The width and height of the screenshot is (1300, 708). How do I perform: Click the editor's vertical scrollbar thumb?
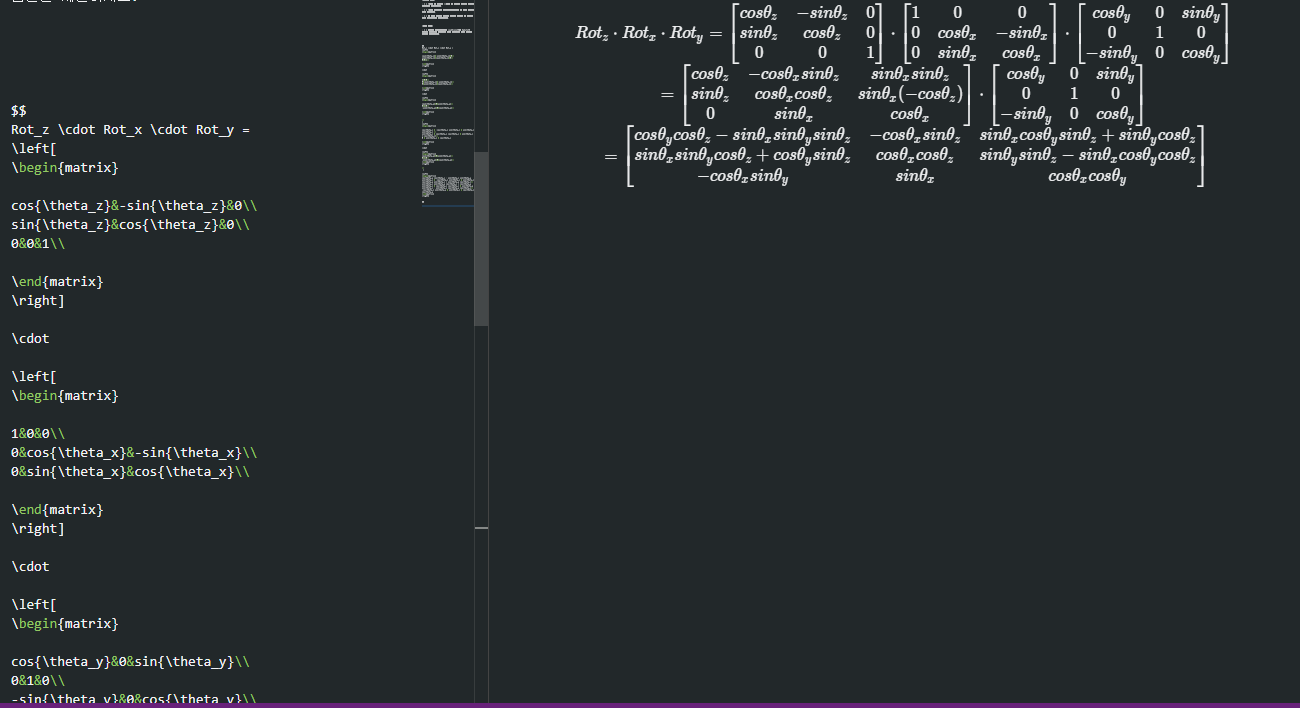tap(481, 238)
